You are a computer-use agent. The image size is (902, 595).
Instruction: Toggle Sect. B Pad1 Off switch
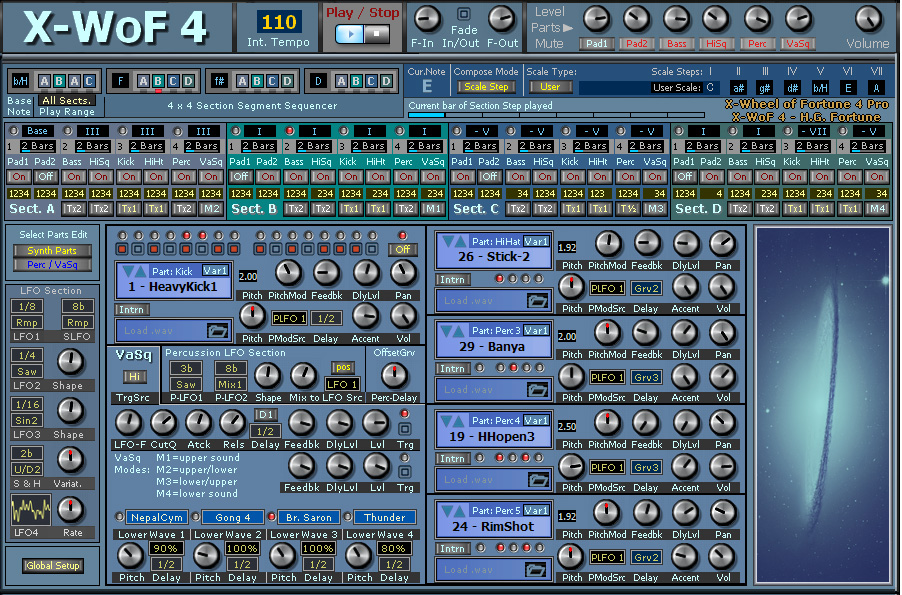(240, 177)
